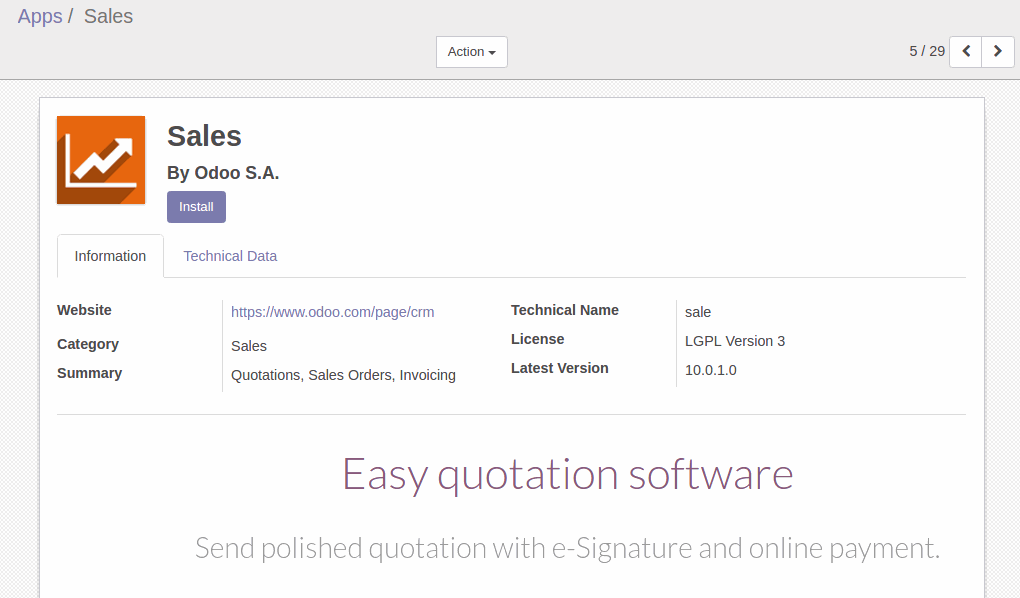Viewport: 1020px width, 598px height.
Task: Open the odoo.com/page/crm website link
Action: tap(332, 312)
